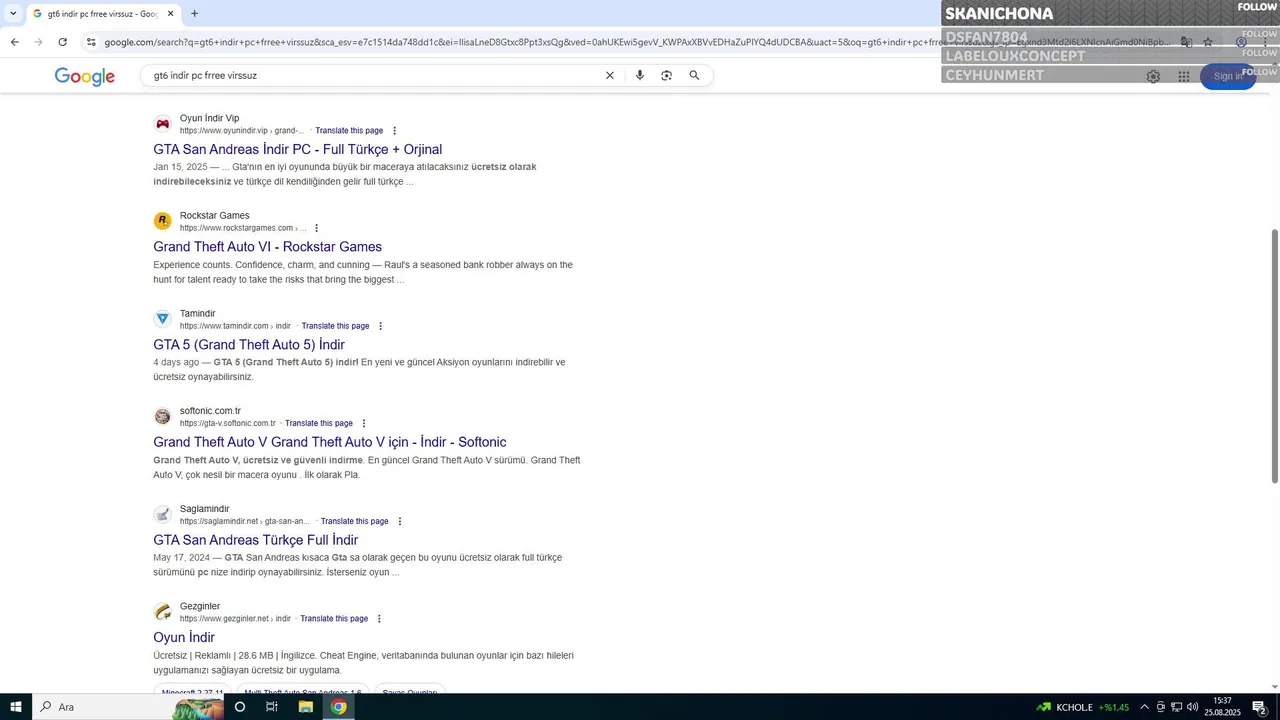The image size is (1280, 720).
Task: Open Chrome profile avatar icon
Action: pos(1241,42)
